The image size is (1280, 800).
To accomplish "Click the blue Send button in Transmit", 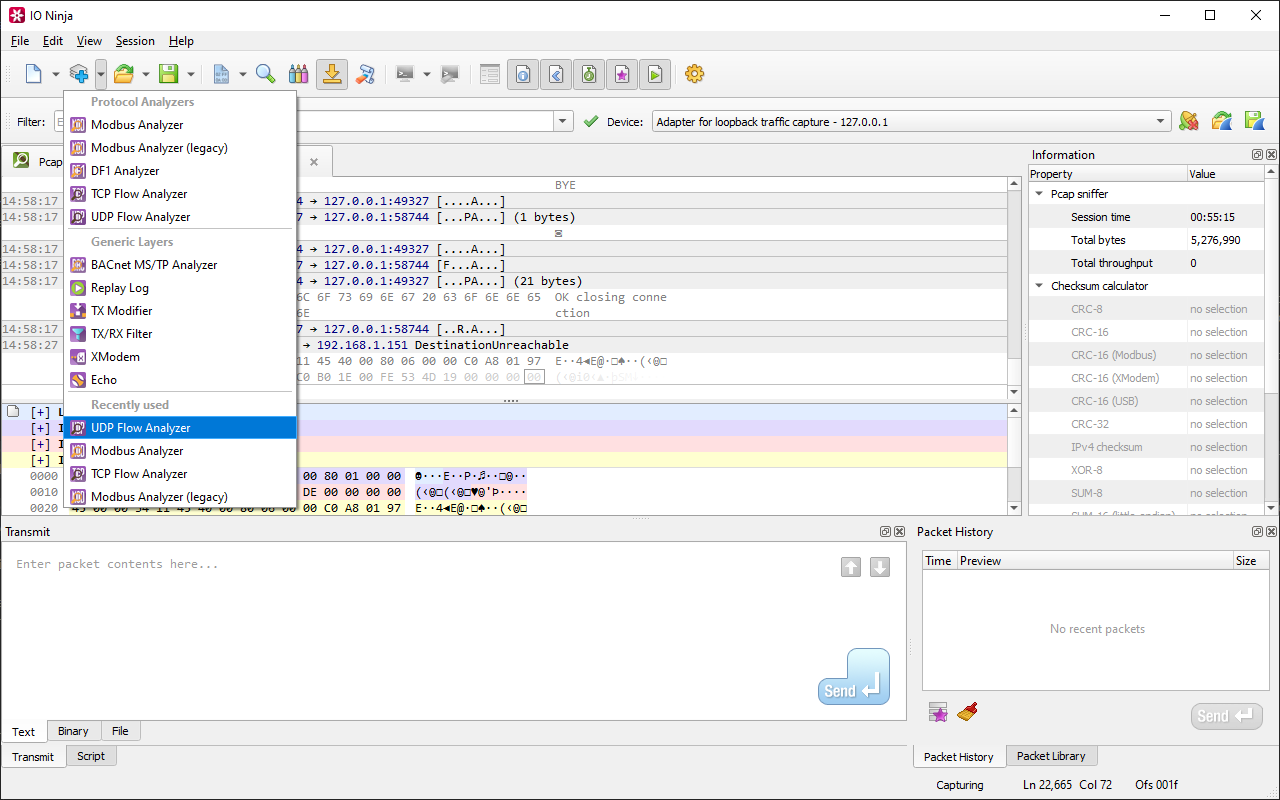I will click(854, 677).
